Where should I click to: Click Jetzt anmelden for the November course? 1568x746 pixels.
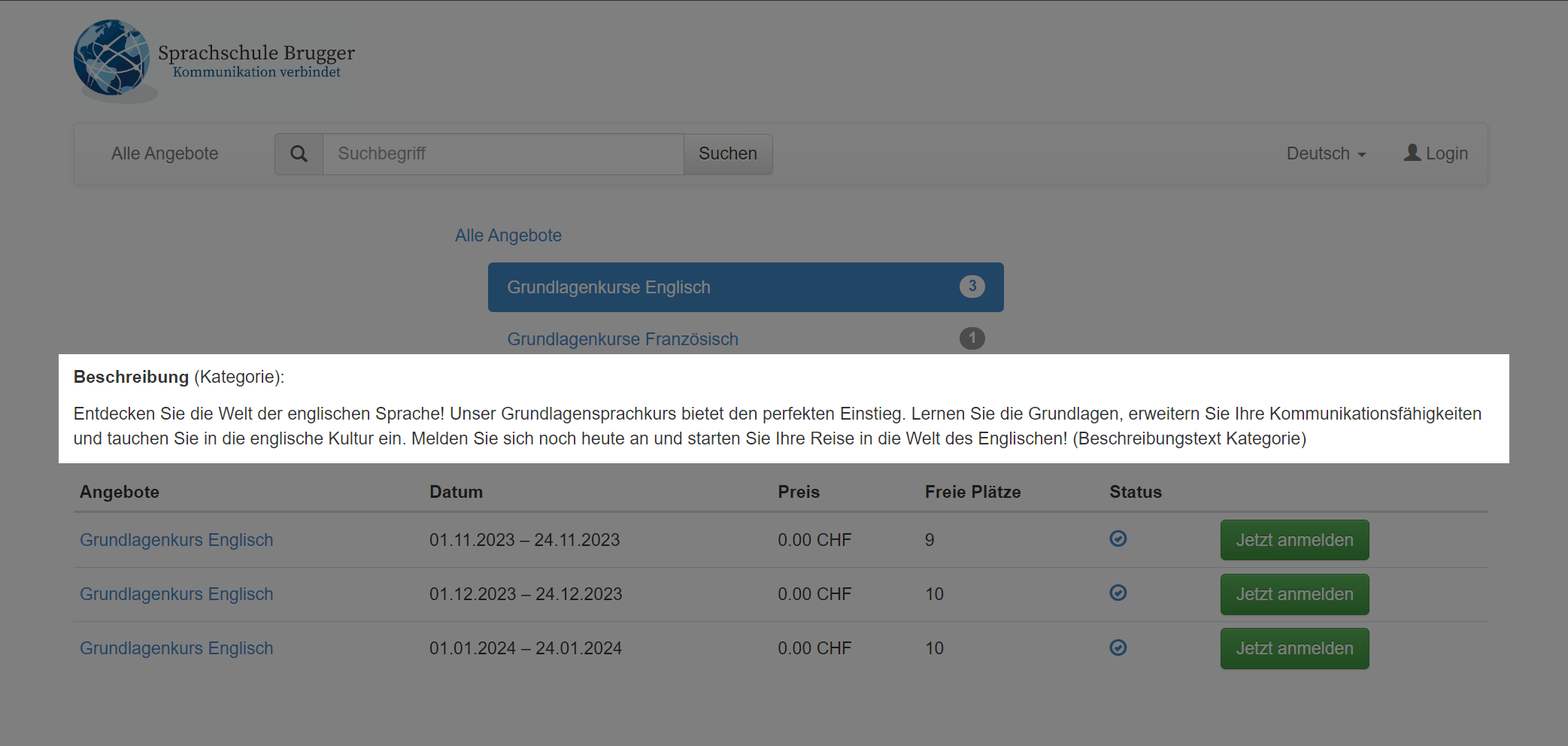(1294, 539)
